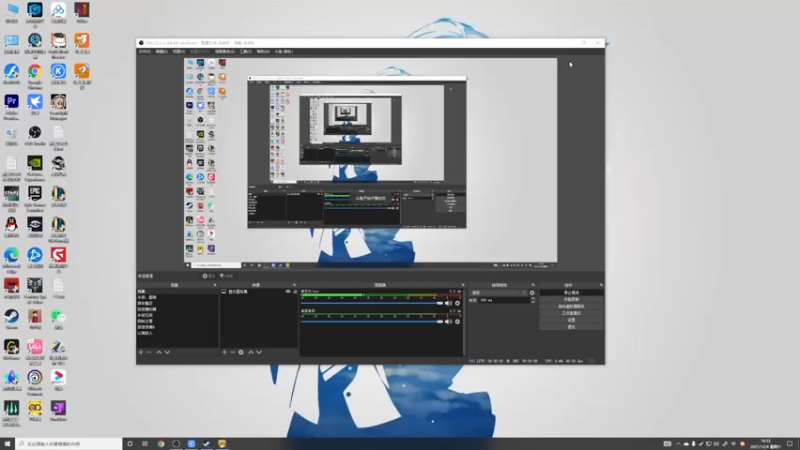This screenshot has width=800, height=450.
Task: Add a new scene with the plus button
Action: pyautogui.click(x=141, y=352)
